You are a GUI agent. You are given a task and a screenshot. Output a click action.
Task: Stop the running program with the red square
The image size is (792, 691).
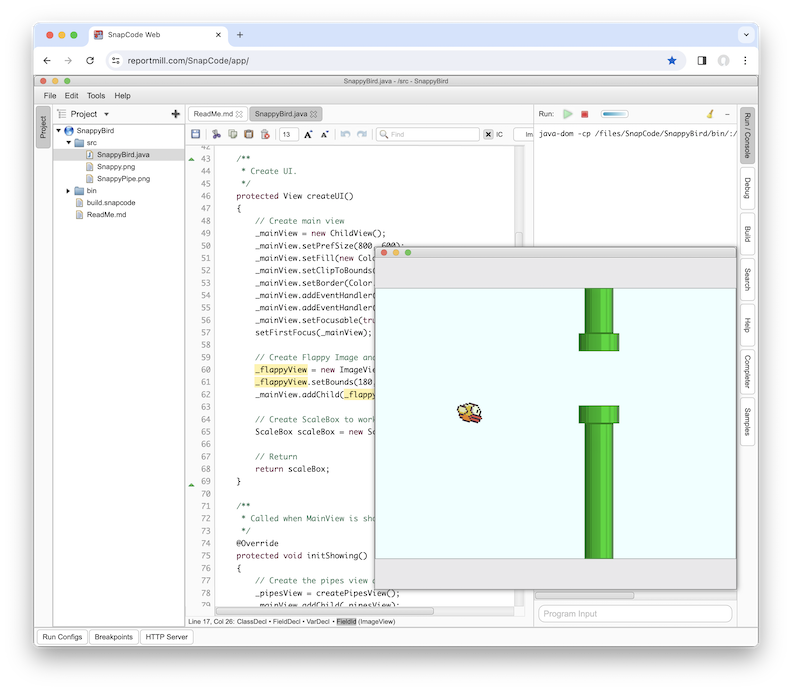pos(584,114)
